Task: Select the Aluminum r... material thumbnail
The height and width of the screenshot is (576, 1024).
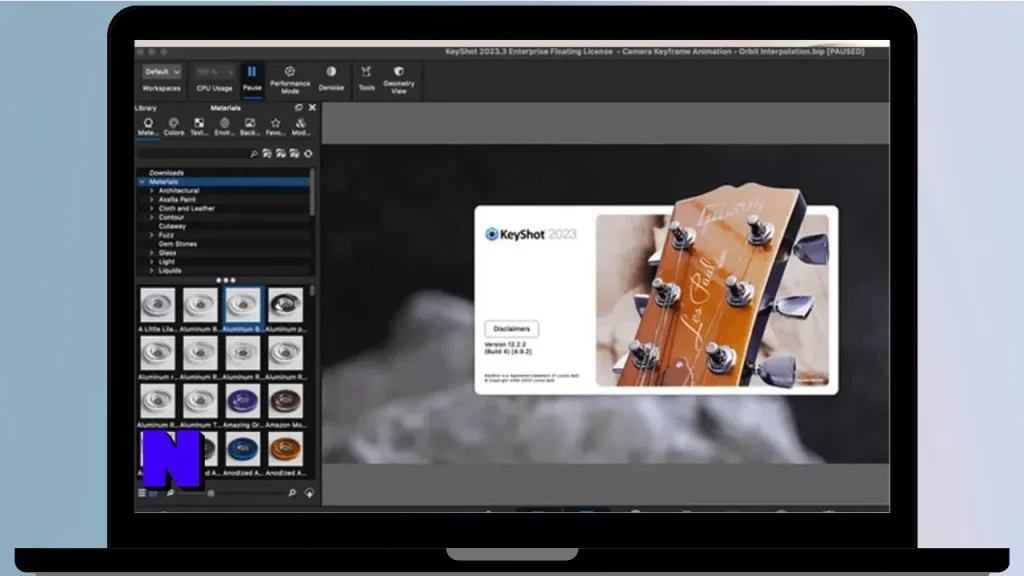Action: point(157,353)
